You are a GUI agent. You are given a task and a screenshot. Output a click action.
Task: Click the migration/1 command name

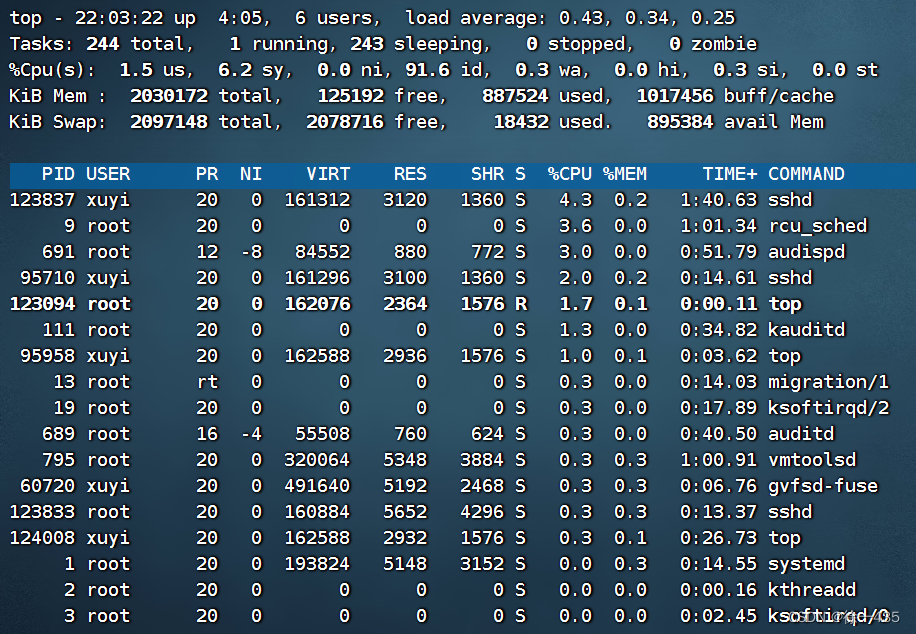click(828, 382)
